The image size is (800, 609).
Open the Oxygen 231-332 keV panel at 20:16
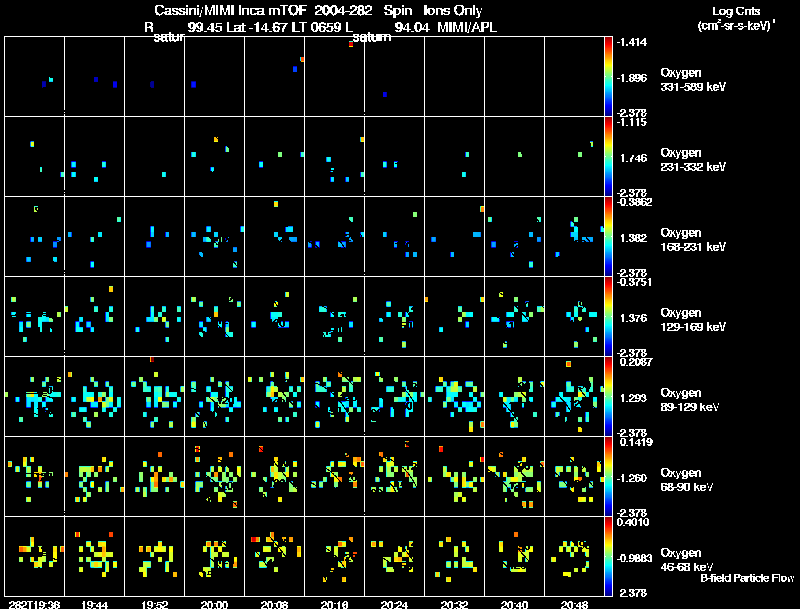pyautogui.click(x=335, y=156)
